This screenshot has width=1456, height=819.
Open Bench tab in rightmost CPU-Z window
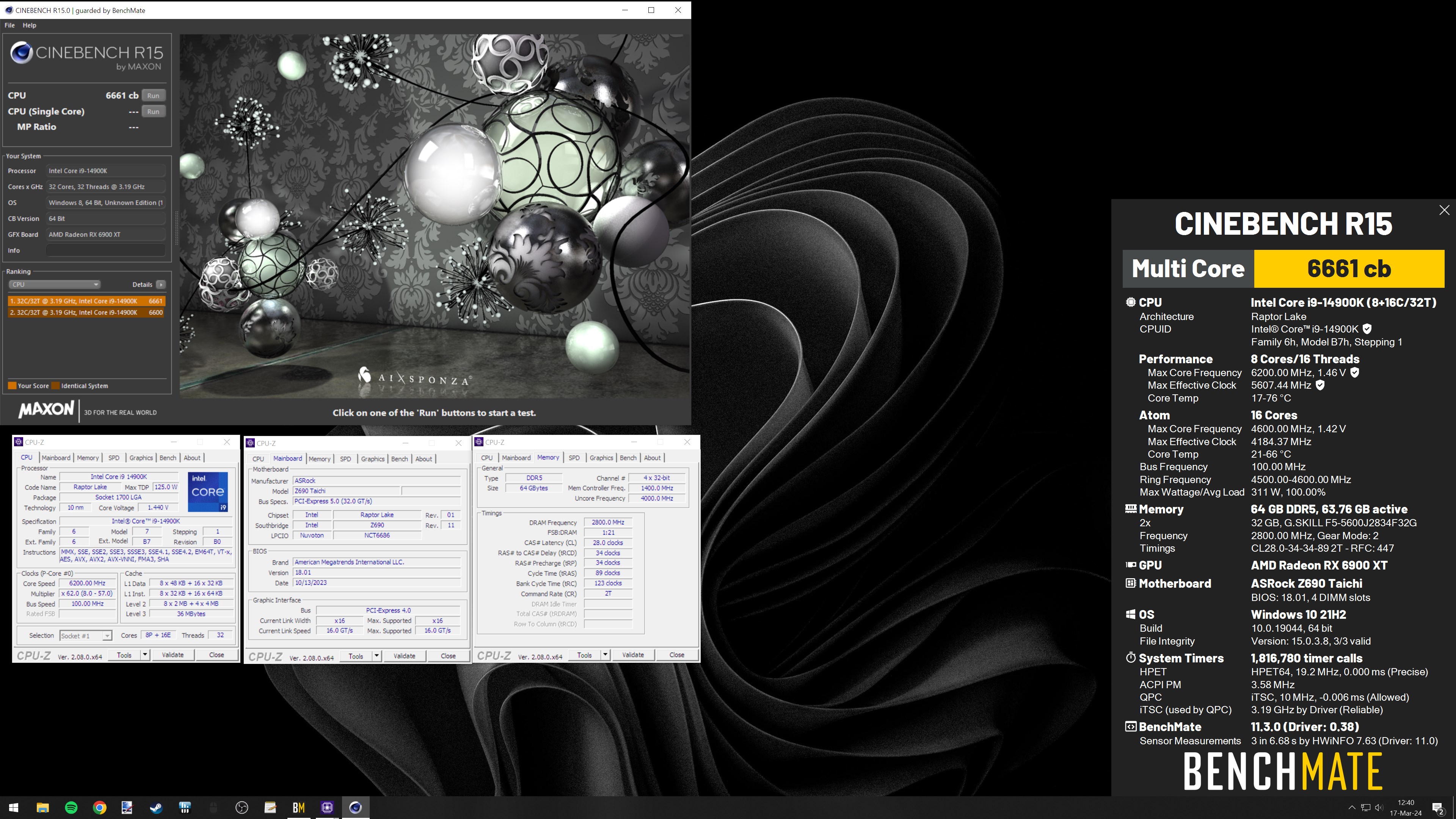click(x=628, y=458)
